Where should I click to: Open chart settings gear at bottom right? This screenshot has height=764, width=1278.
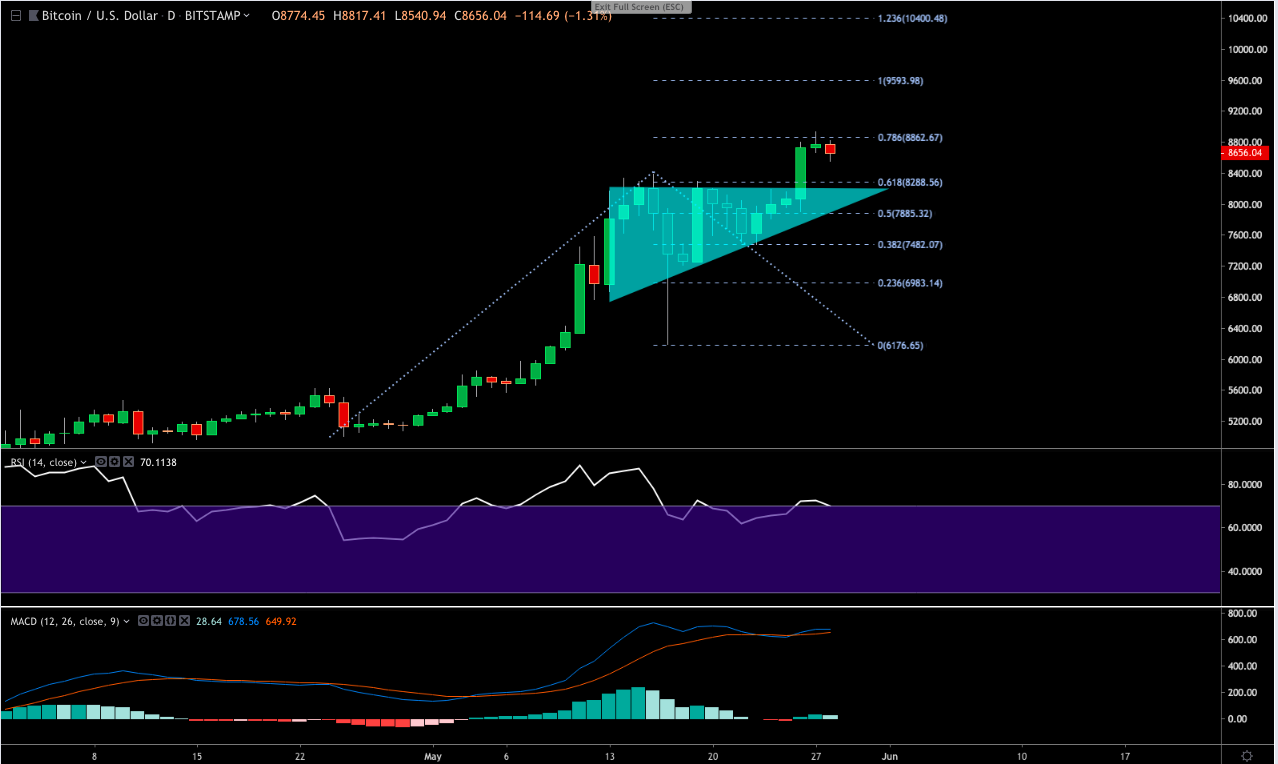tap(1247, 754)
